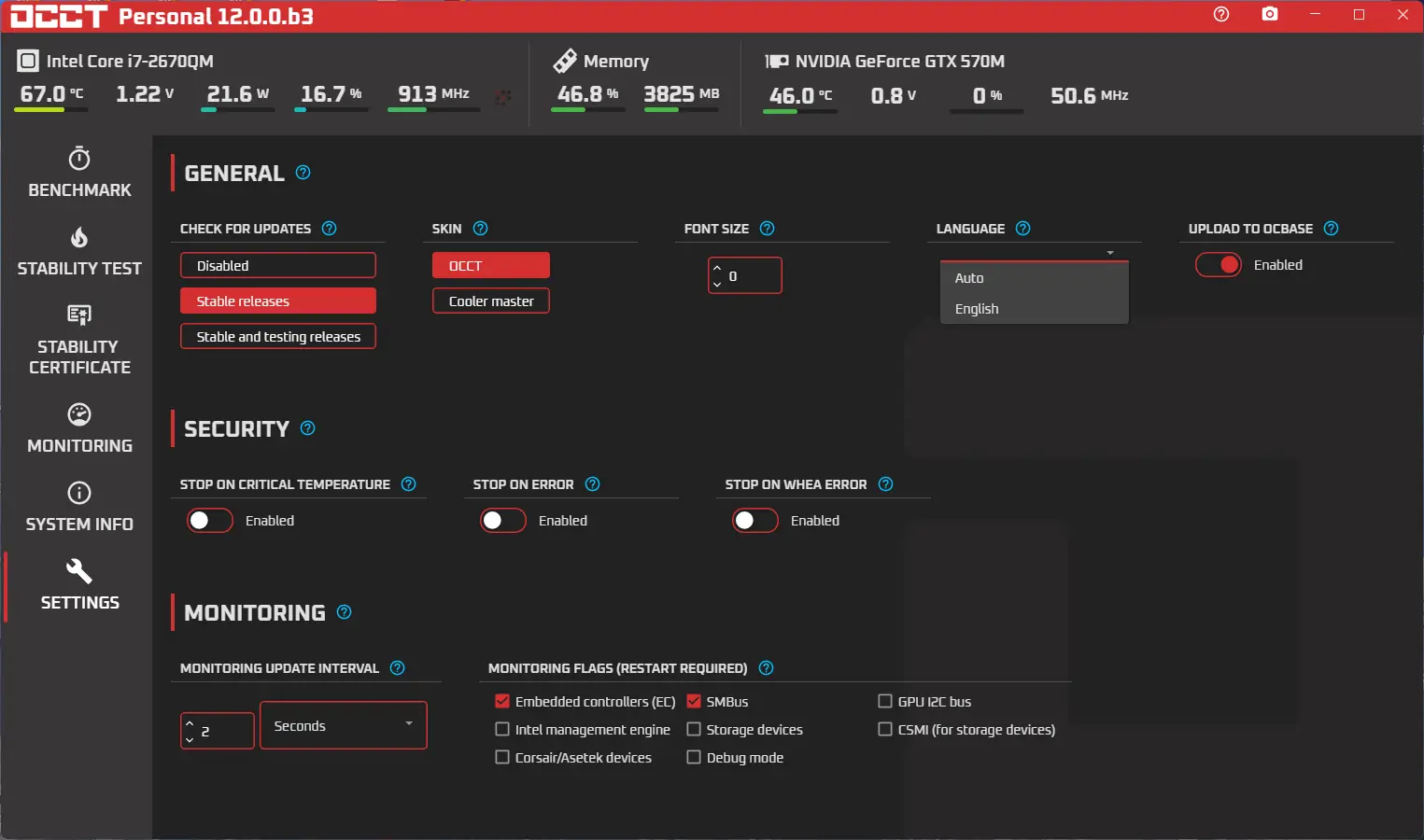Click the Memory module icon

click(565, 61)
